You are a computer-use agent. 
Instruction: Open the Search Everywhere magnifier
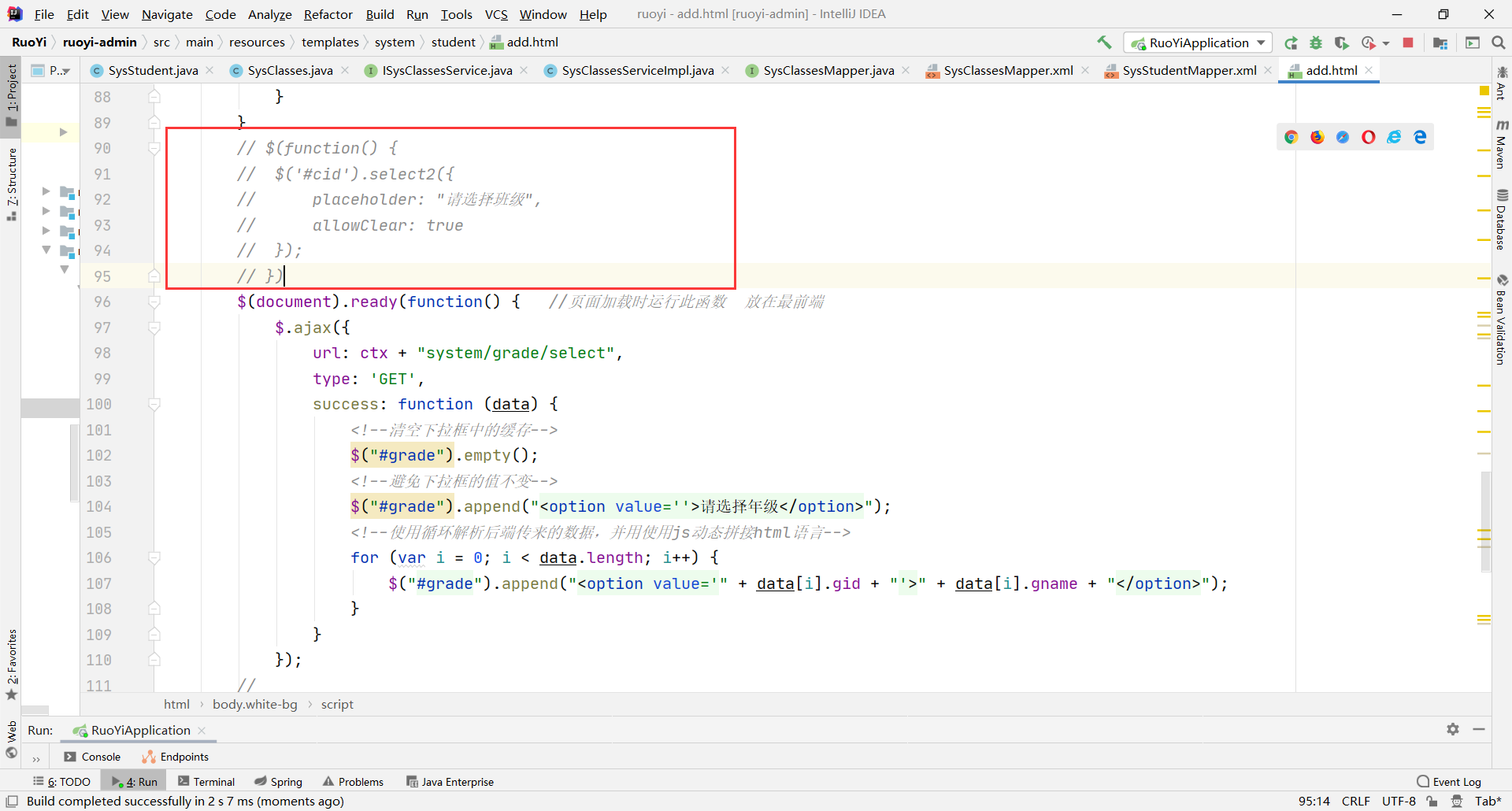coord(1498,43)
